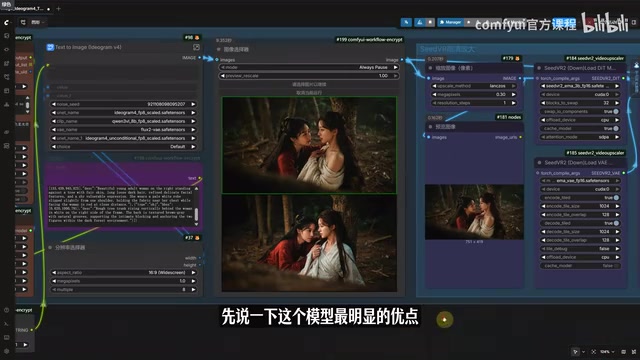Click the blue pin button in top toolbar
This screenshot has width=640, height=360.
(406, 22)
